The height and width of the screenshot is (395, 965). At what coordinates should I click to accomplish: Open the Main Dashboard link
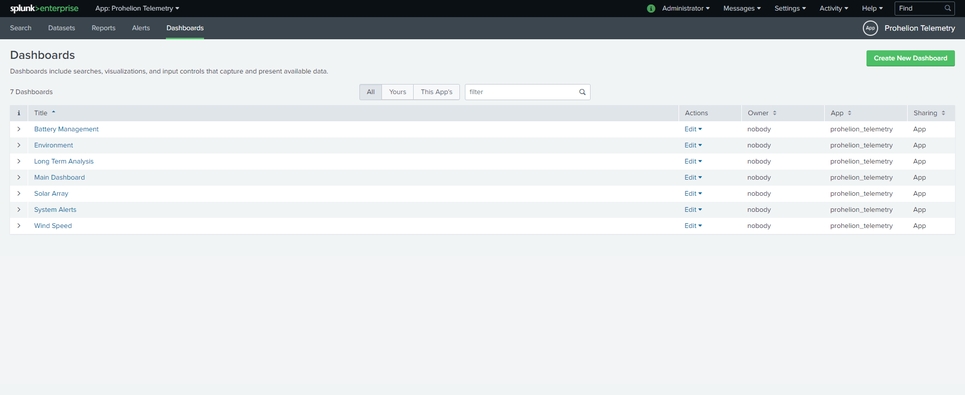(x=60, y=177)
